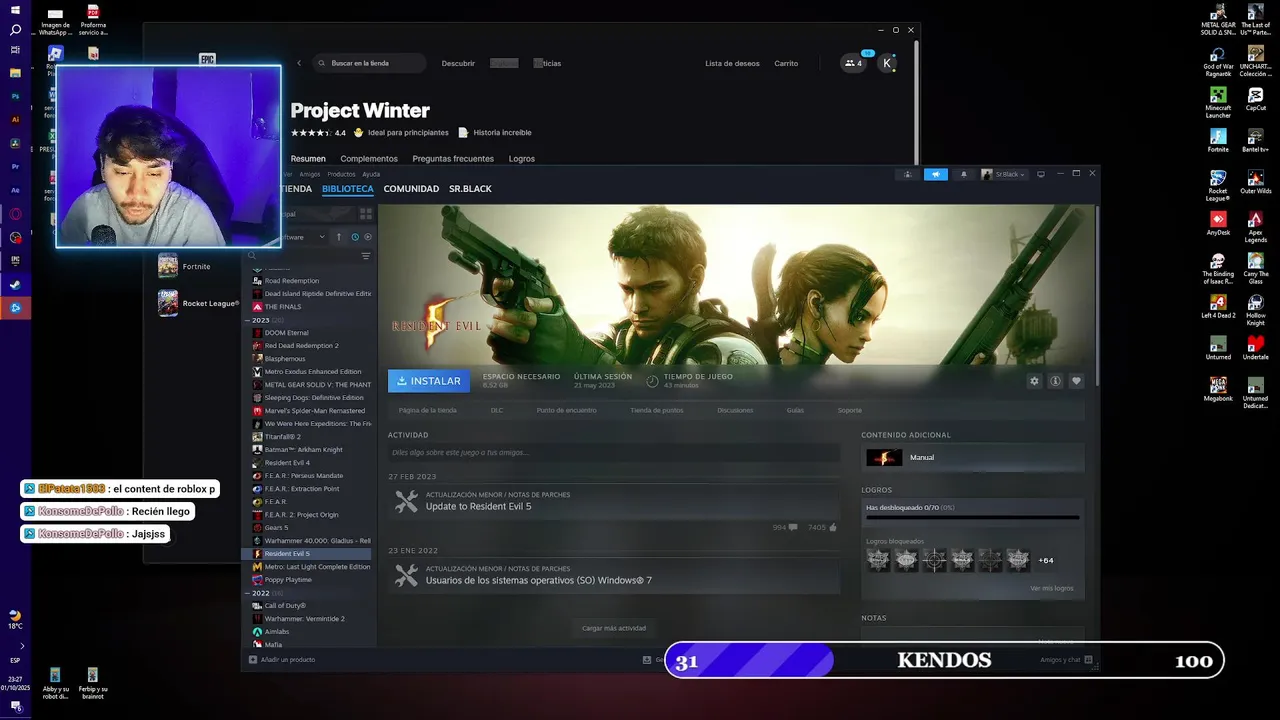The width and height of the screenshot is (1280, 720).
Task: Open Minecraft Launcher desktop icon
Action: tap(1218, 102)
